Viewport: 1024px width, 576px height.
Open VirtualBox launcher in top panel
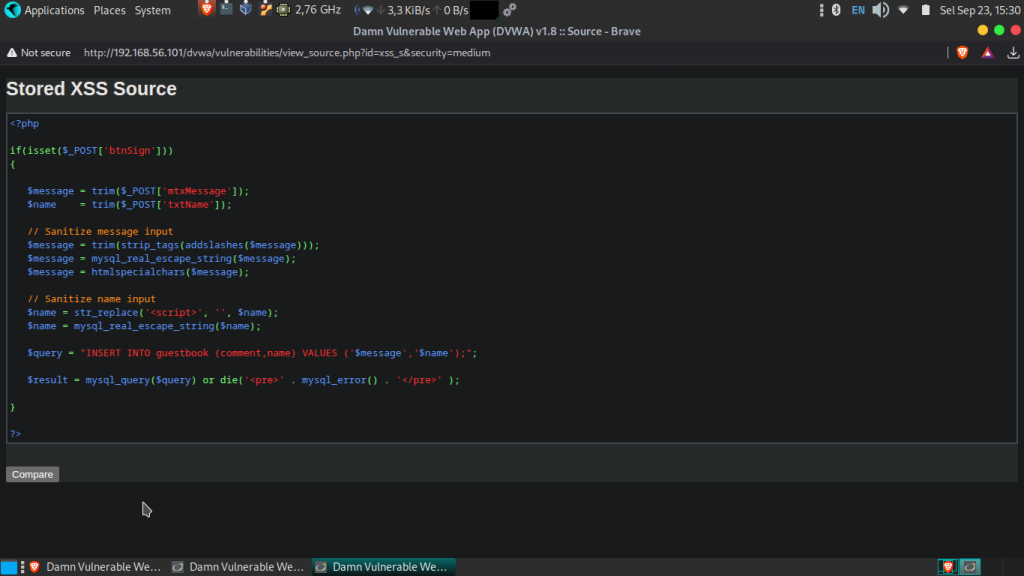(x=245, y=10)
